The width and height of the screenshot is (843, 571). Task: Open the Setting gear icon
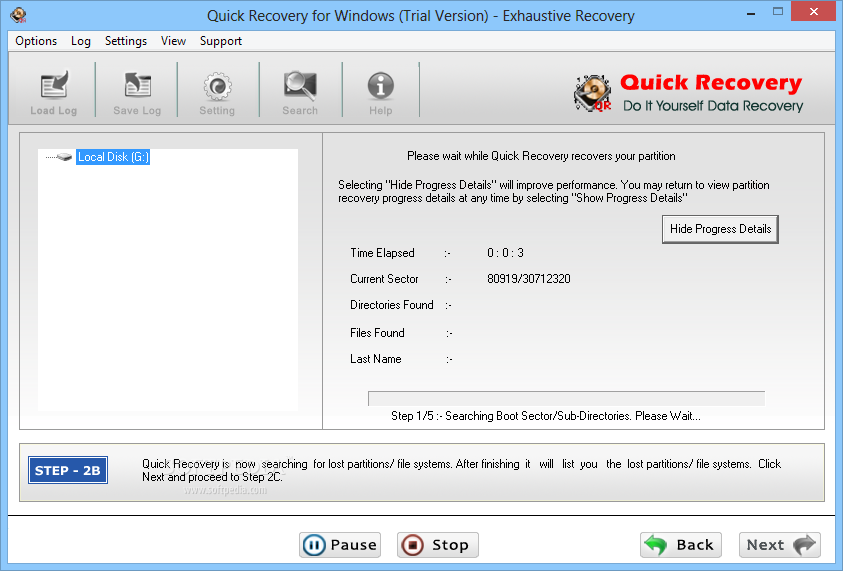217,87
